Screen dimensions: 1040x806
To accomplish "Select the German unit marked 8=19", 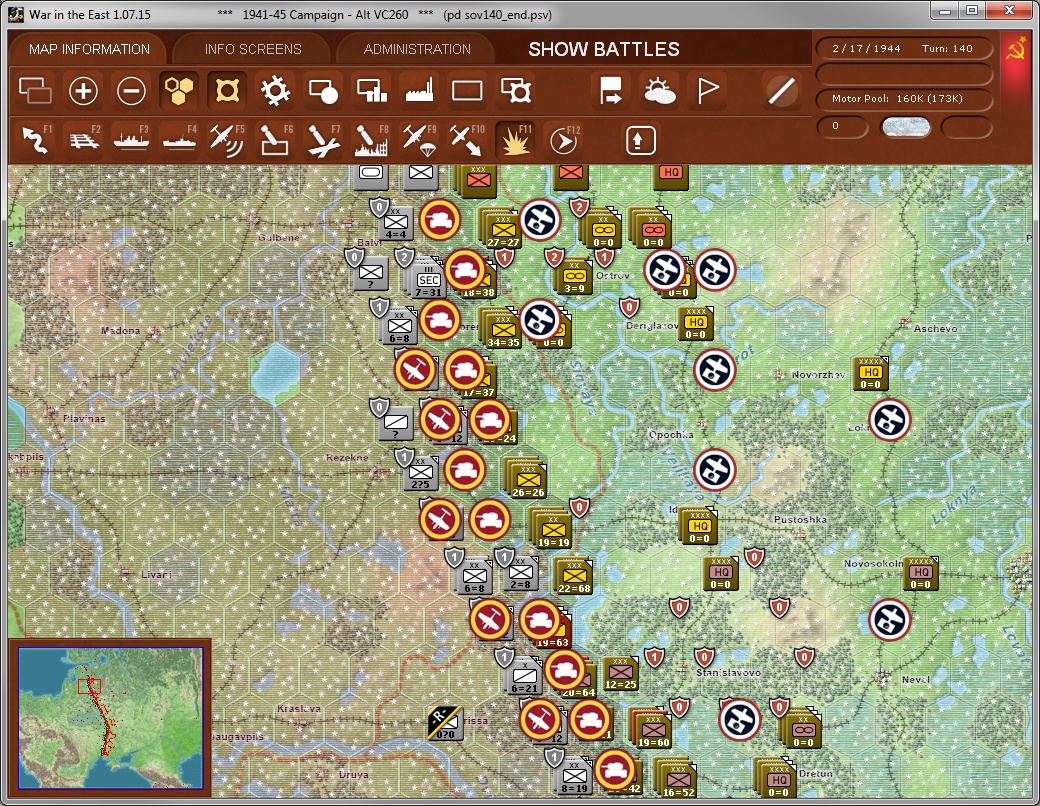I will click(574, 777).
